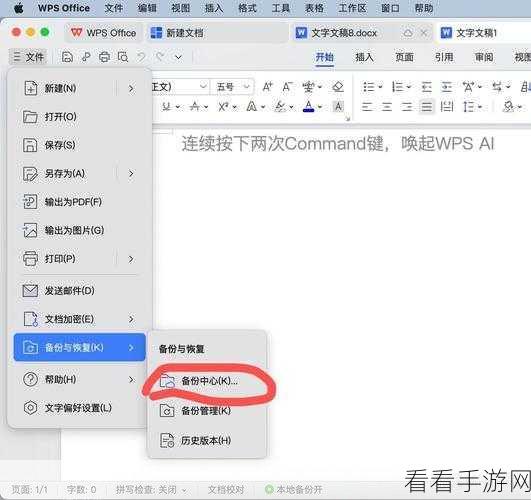
Task: Expand the 帮助(H) submenu arrow in File menu
Action: coord(131,379)
